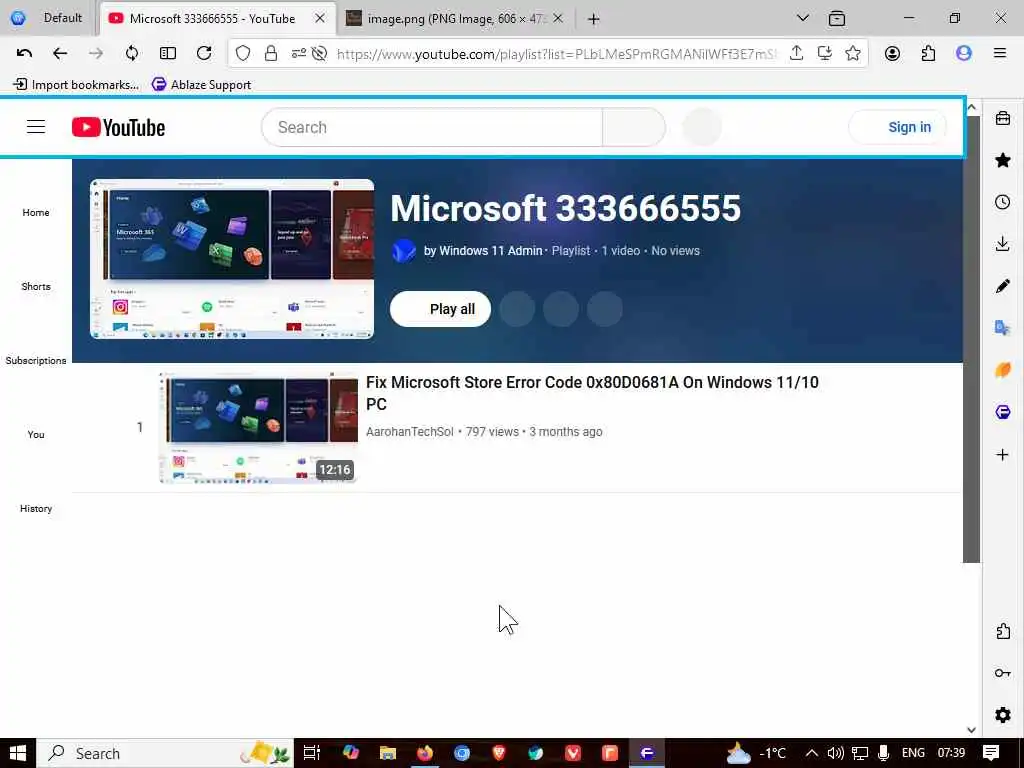Bookmark this page with the star icon
1024x768 pixels.
pyautogui.click(x=852, y=54)
